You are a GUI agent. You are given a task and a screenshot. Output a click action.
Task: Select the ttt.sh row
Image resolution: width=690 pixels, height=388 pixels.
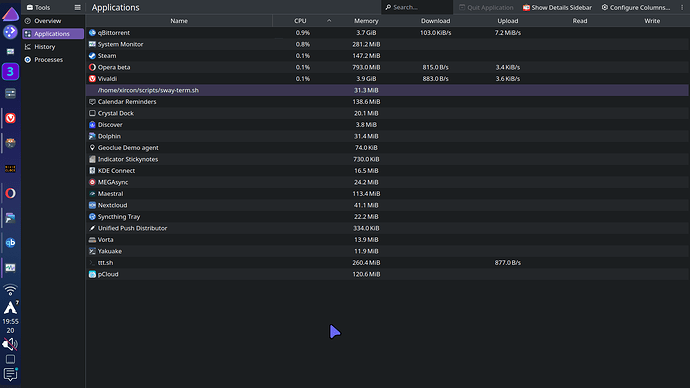tap(387, 263)
